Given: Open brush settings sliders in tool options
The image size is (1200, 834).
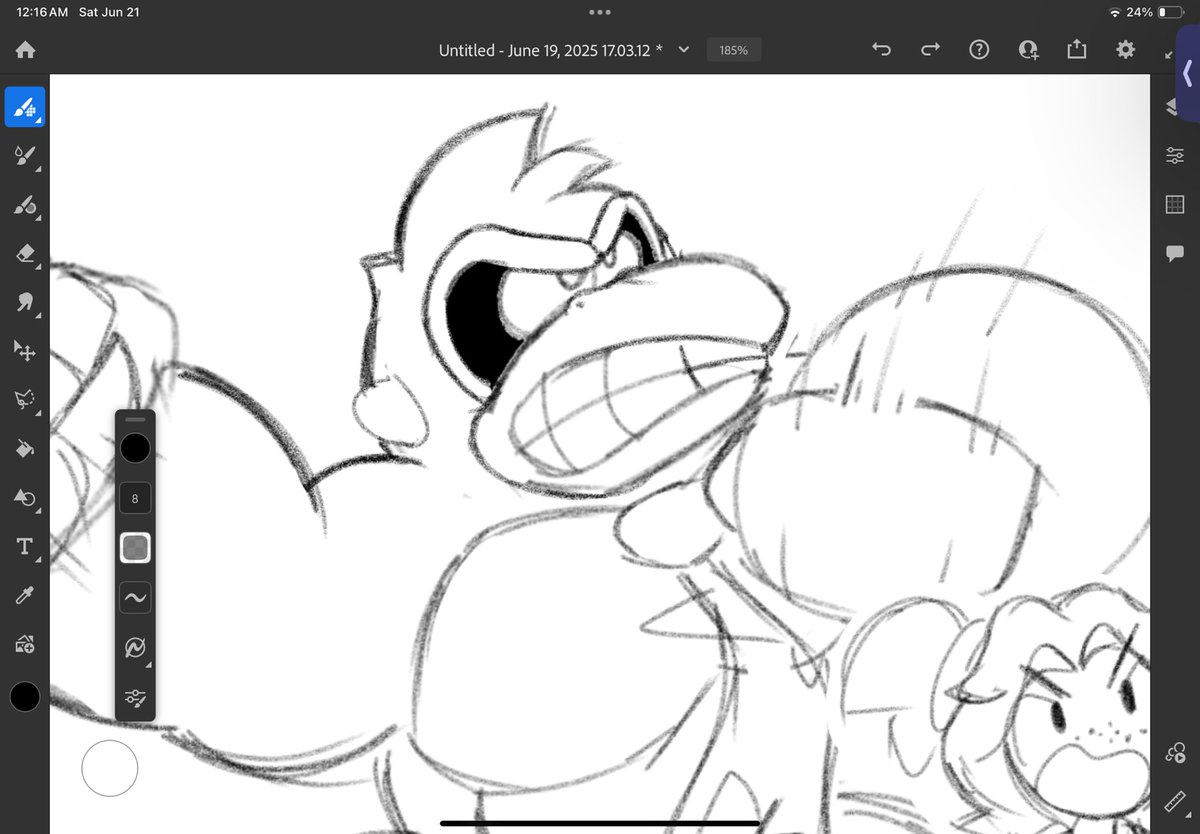Looking at the screenshot, I should click(135, 698).
